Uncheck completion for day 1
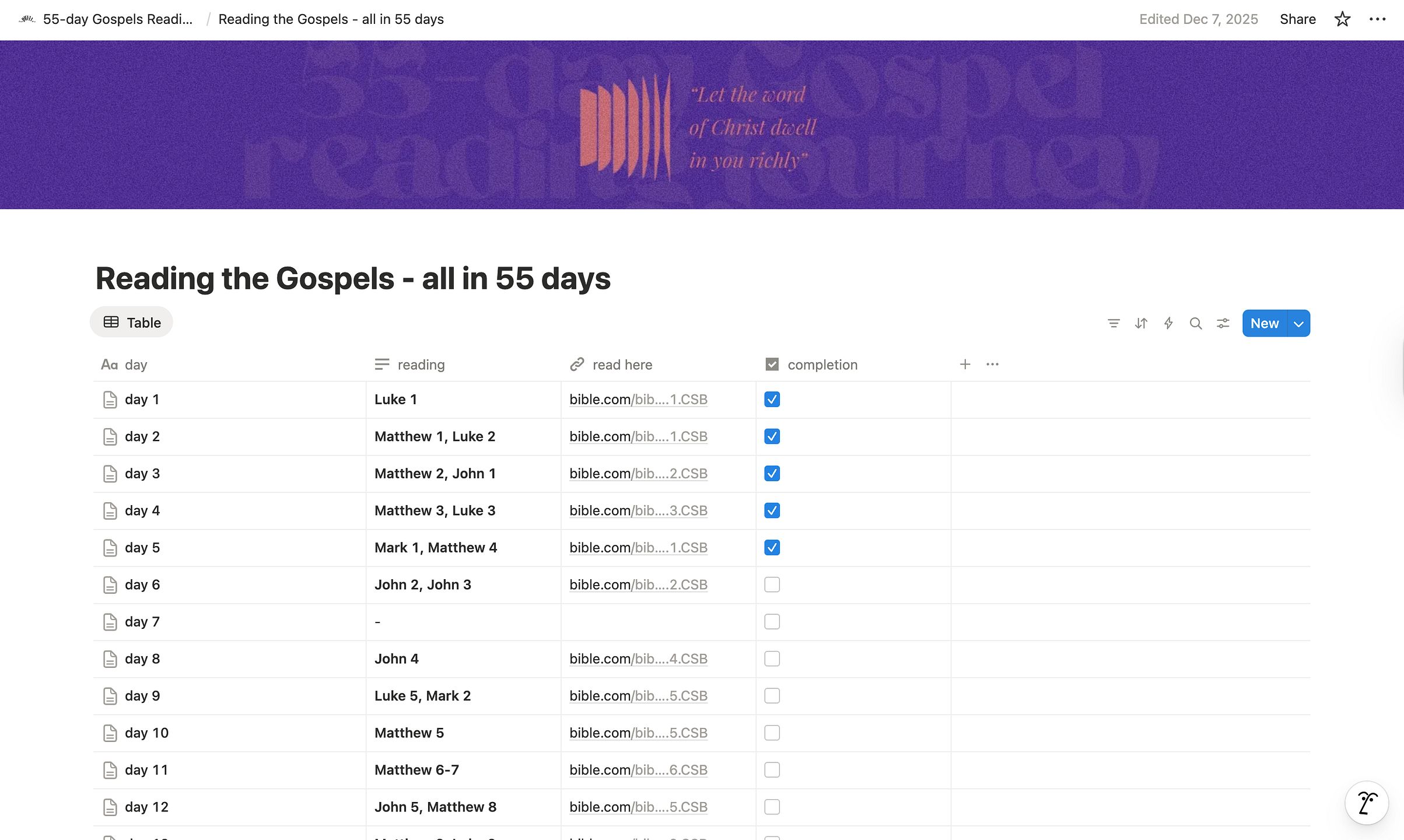1404x840 pixels. click(772, 400)
